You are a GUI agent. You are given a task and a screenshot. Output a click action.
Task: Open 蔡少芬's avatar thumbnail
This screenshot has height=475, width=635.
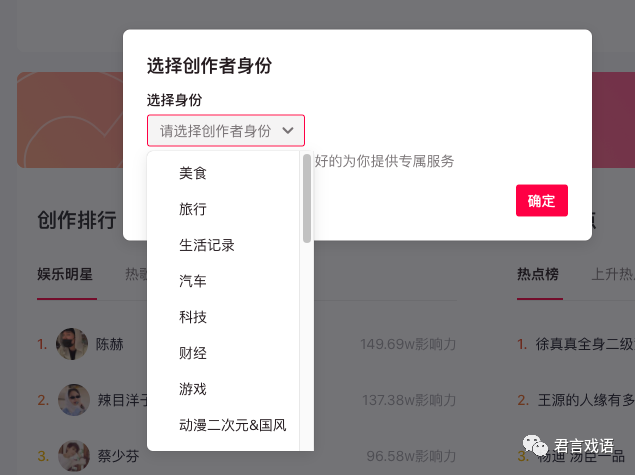click(x=74, y=455)
